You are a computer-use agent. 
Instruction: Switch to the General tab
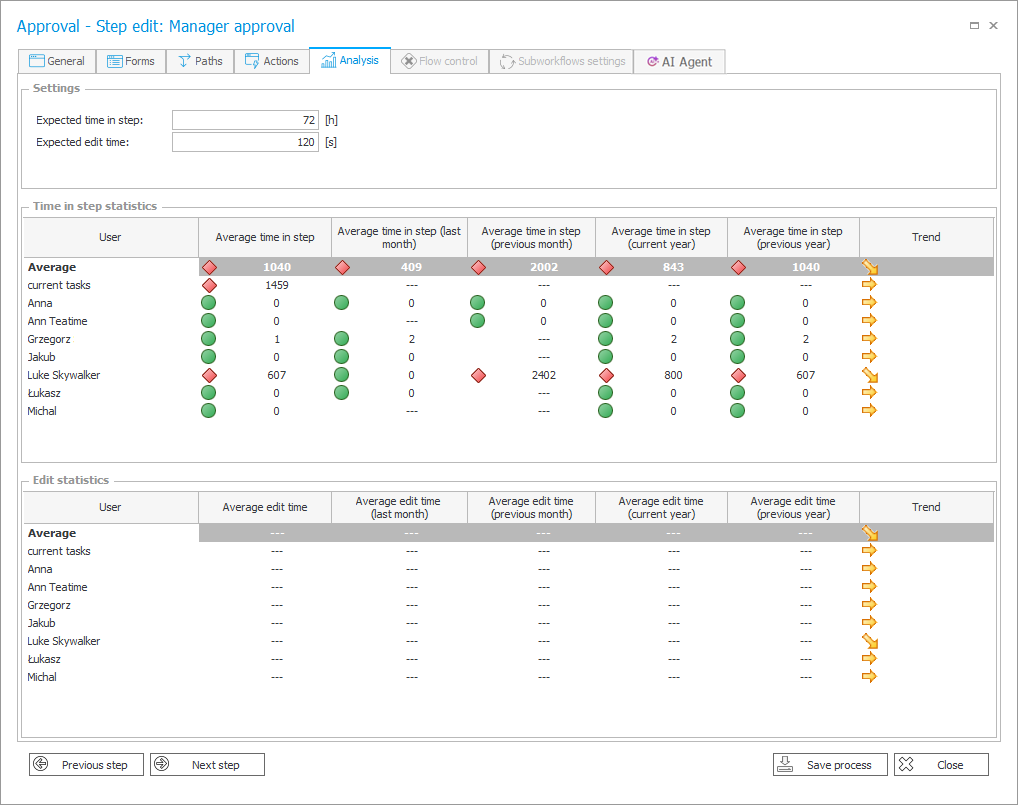57,61
